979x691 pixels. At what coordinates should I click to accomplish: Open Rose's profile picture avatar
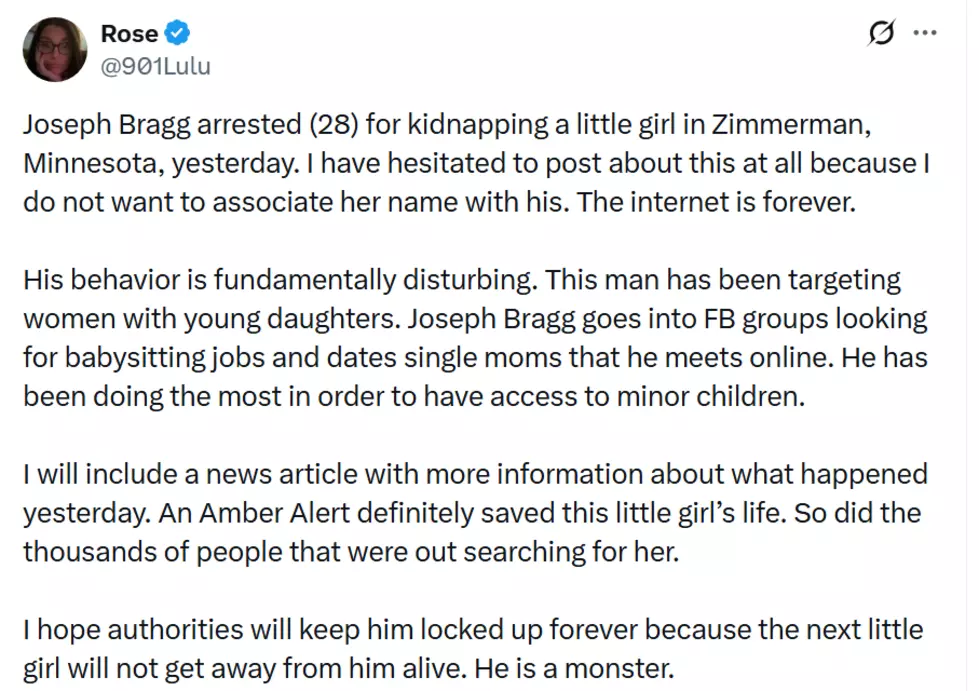pyautogui.click(x=55, y=49)
